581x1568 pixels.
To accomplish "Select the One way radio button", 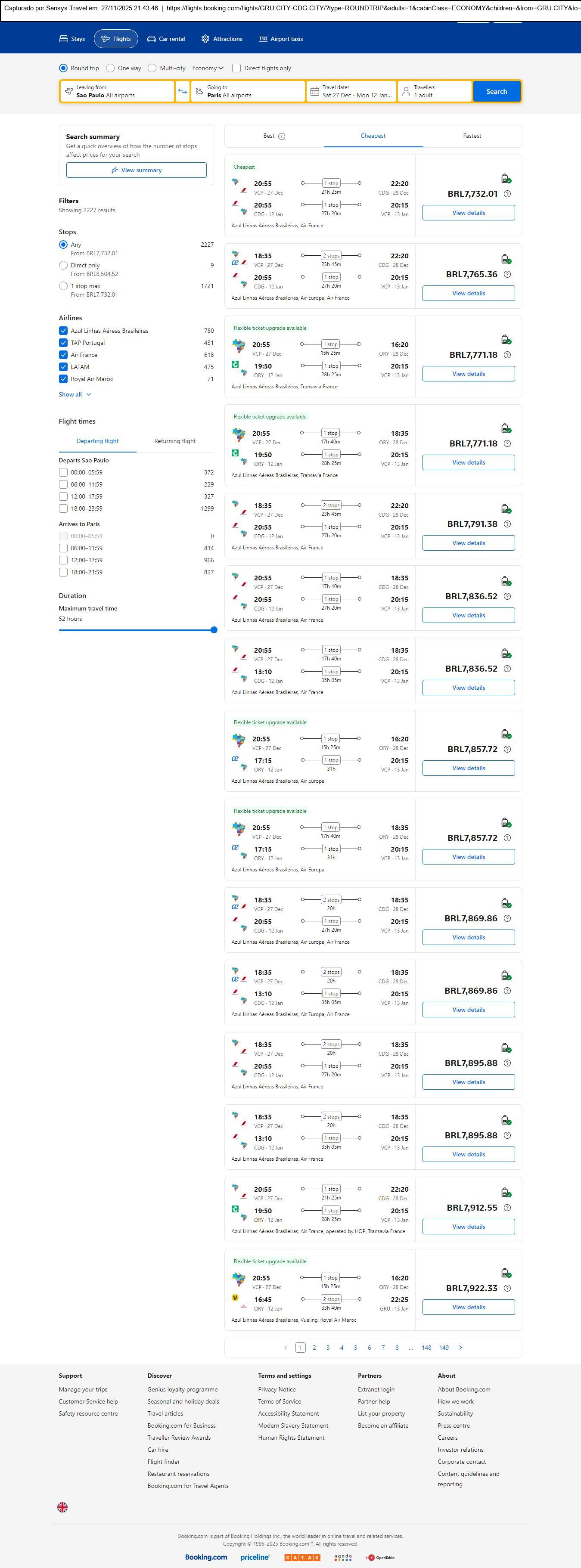I will pyautogui.click(x=110, y=68).
